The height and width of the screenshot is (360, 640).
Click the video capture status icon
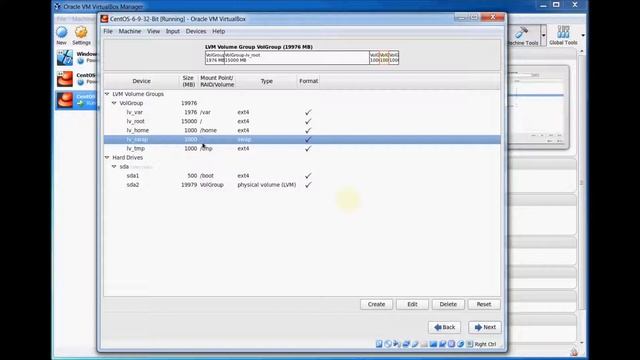[x=442, y=344]
